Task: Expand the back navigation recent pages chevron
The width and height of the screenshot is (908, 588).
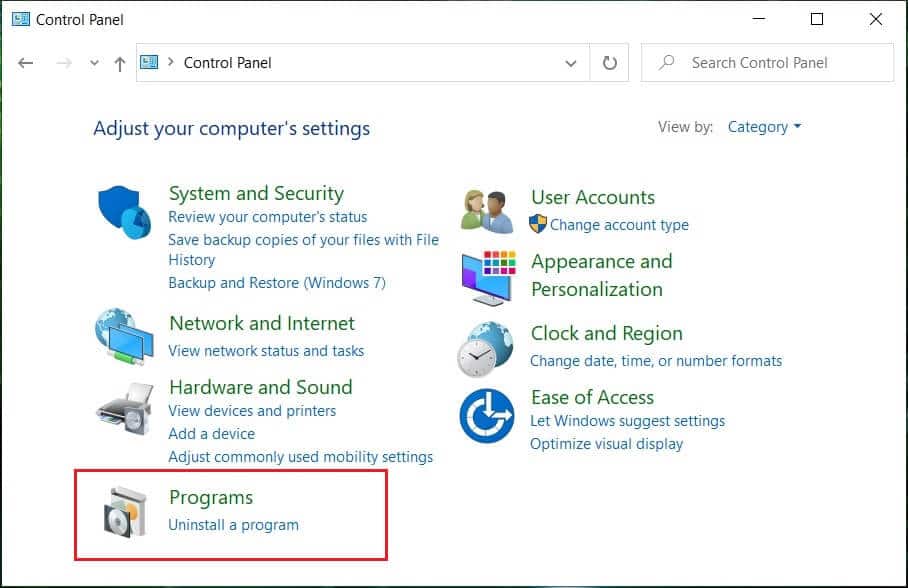Action: 93,62
